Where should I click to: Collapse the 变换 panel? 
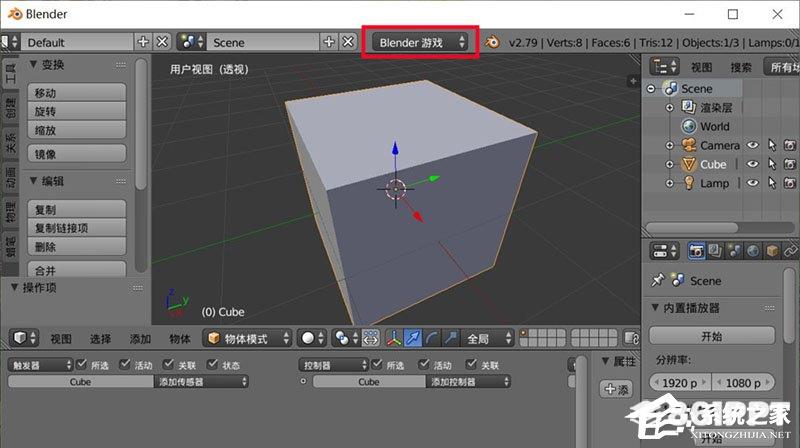tap(33, 64)
